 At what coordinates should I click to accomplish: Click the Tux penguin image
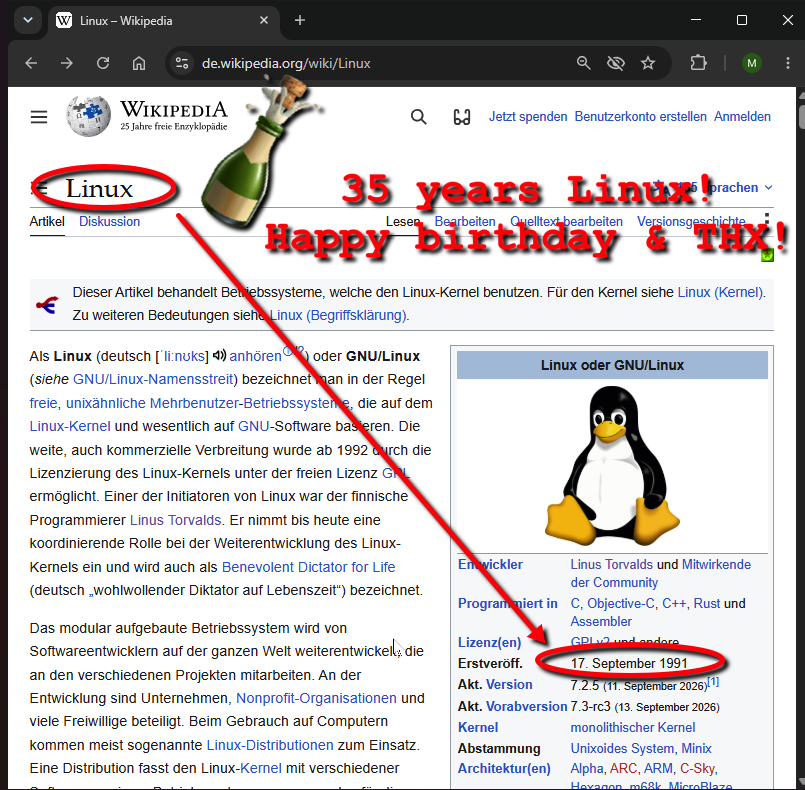(x=612, y=465)
